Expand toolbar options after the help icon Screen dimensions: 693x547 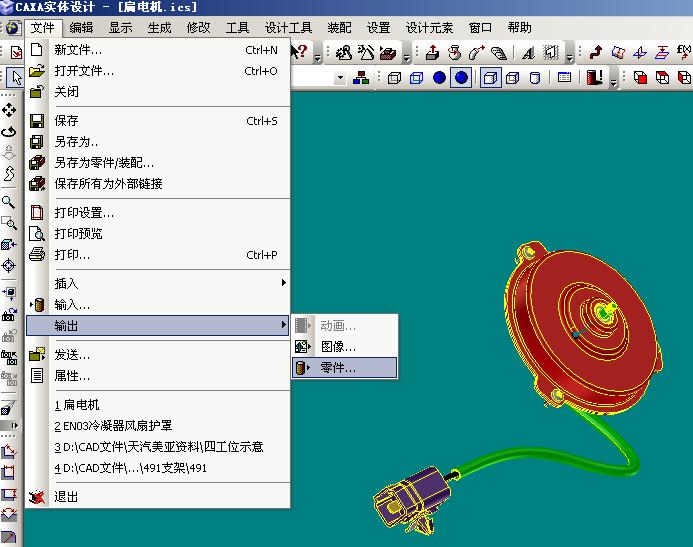pyautogui.click(x=318, y=53)
